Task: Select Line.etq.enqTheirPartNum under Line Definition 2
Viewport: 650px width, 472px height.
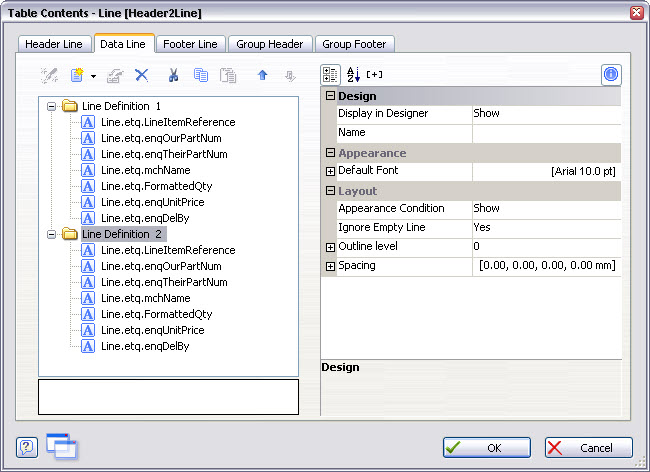Action: pos(164,282)
